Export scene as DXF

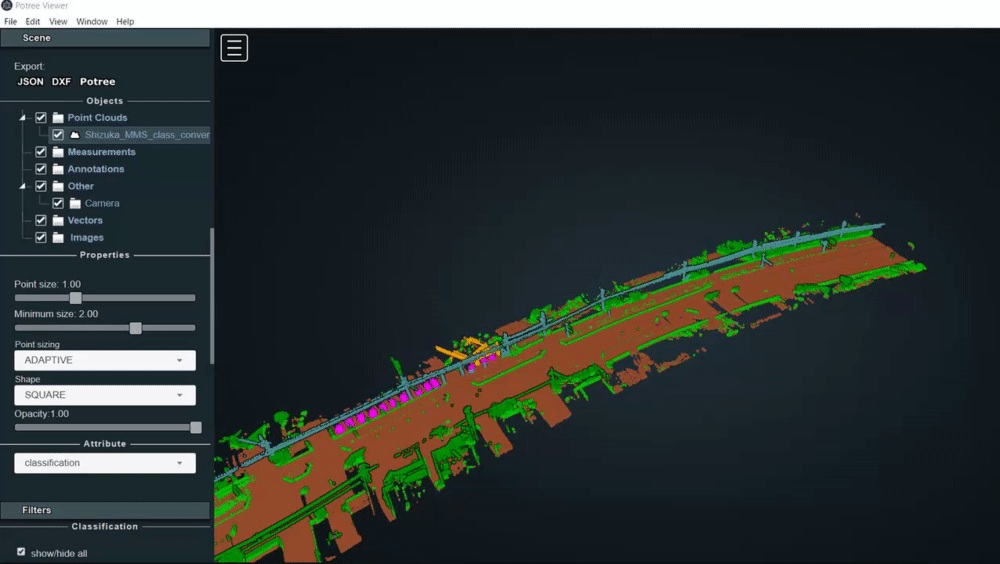click(61, 82)
